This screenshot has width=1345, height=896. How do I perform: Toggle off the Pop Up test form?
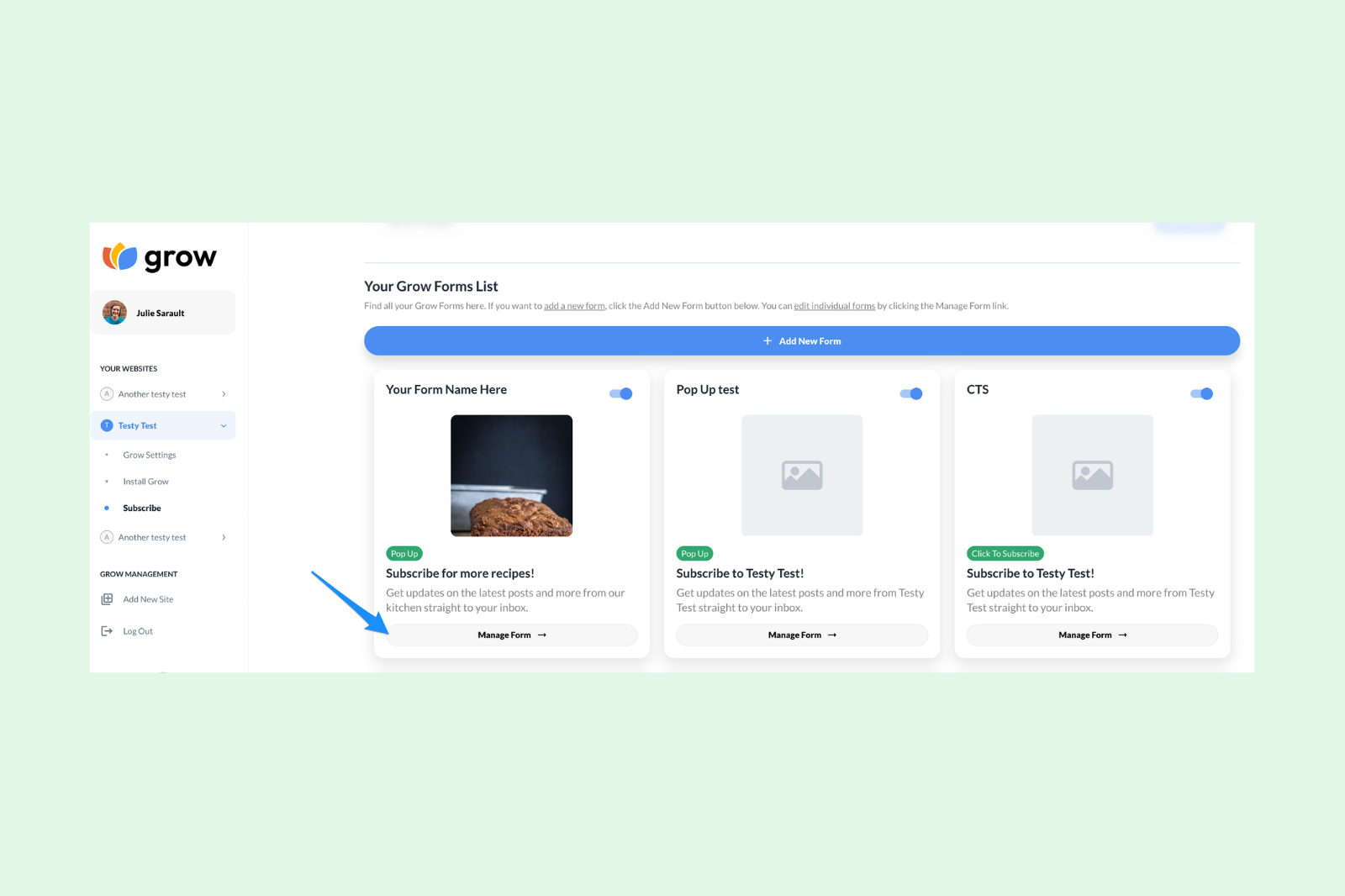(x=911, y=393)
